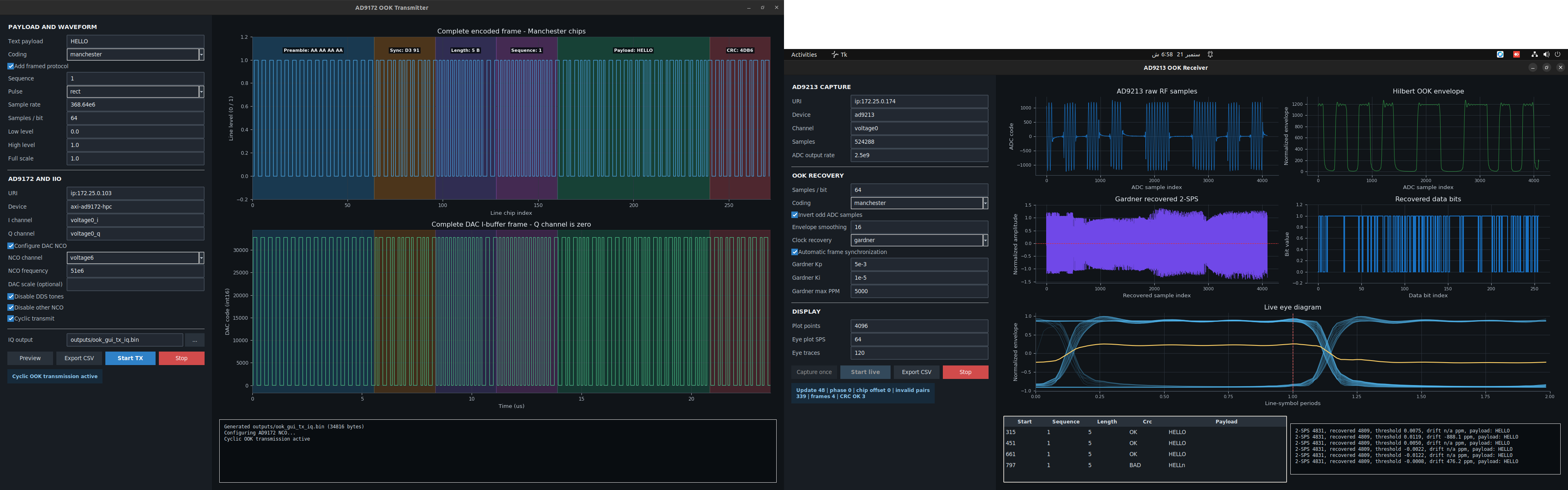The width and height of the screenshot is (1568, 490).
Task: Export CSV from the receiver window
Action: tap(916, 372)
